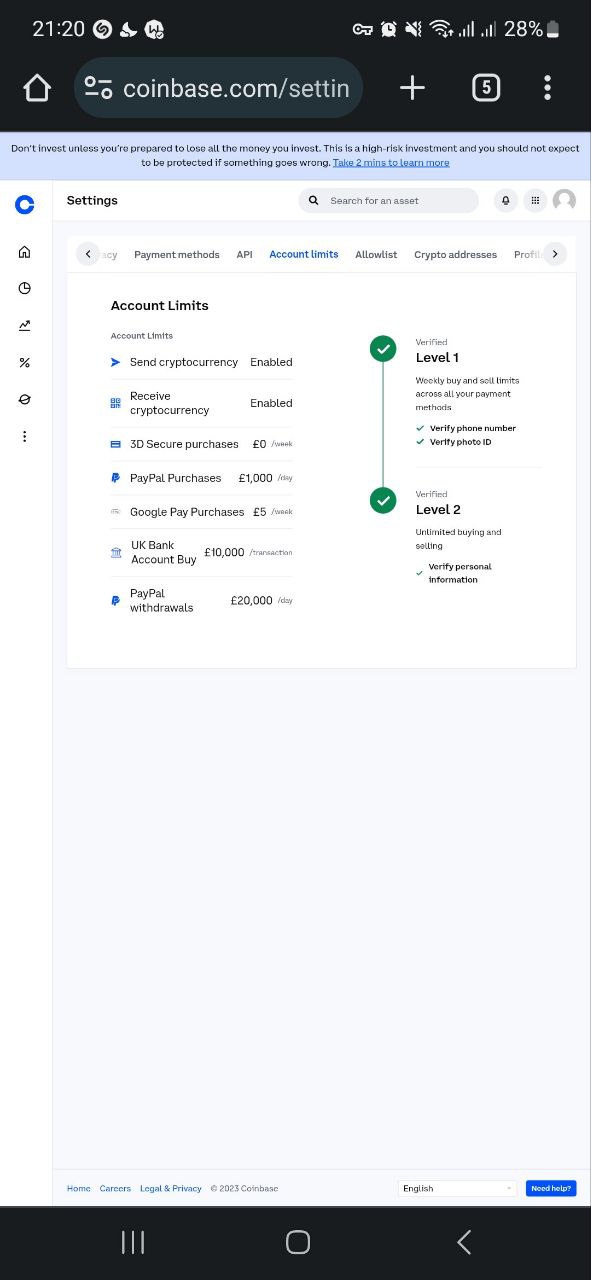Click the £10,000 UK Bank limit value
This screenshot has height=1280, width=591.
coord(224,552)
